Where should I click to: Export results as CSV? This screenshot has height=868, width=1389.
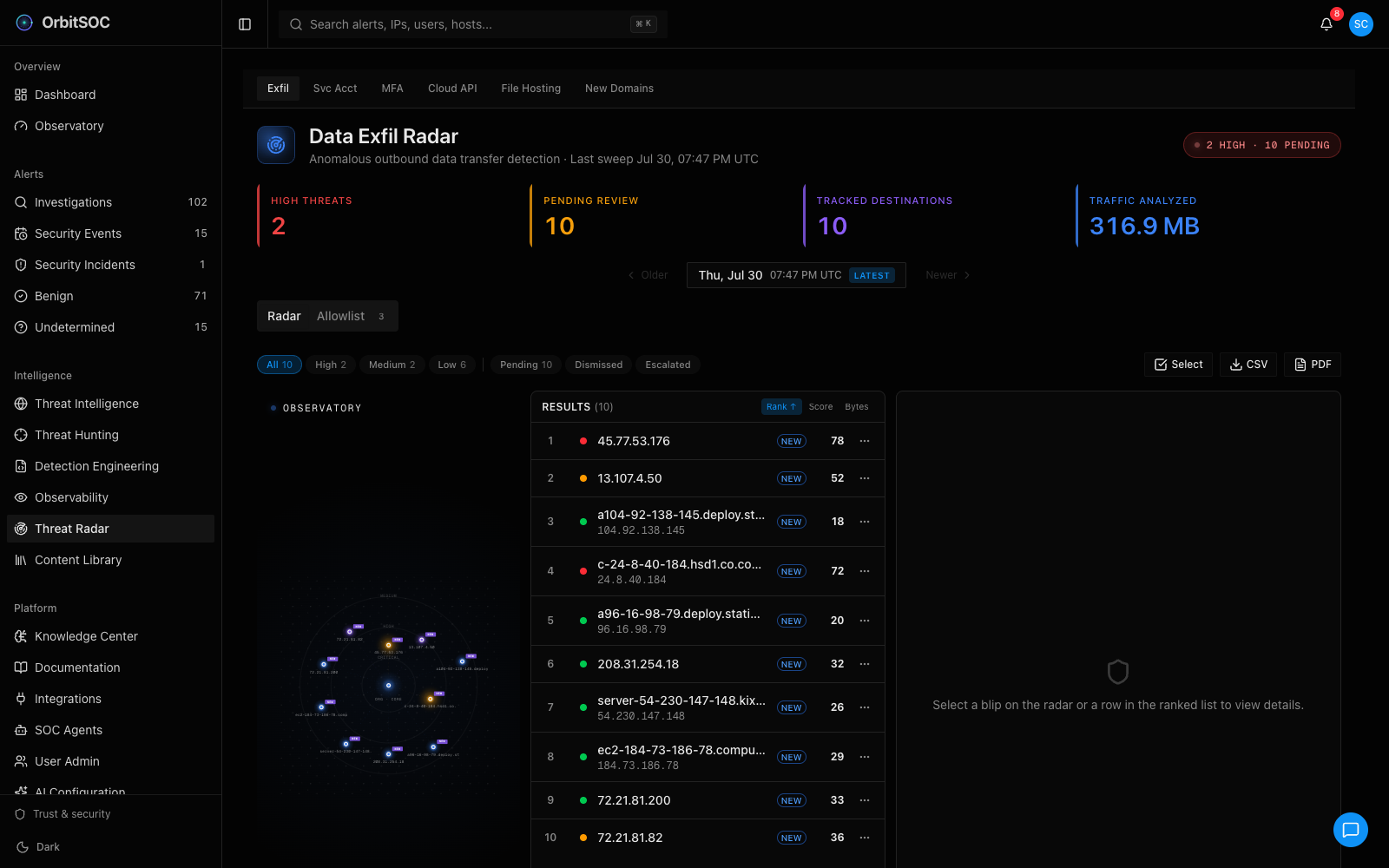1248,365
